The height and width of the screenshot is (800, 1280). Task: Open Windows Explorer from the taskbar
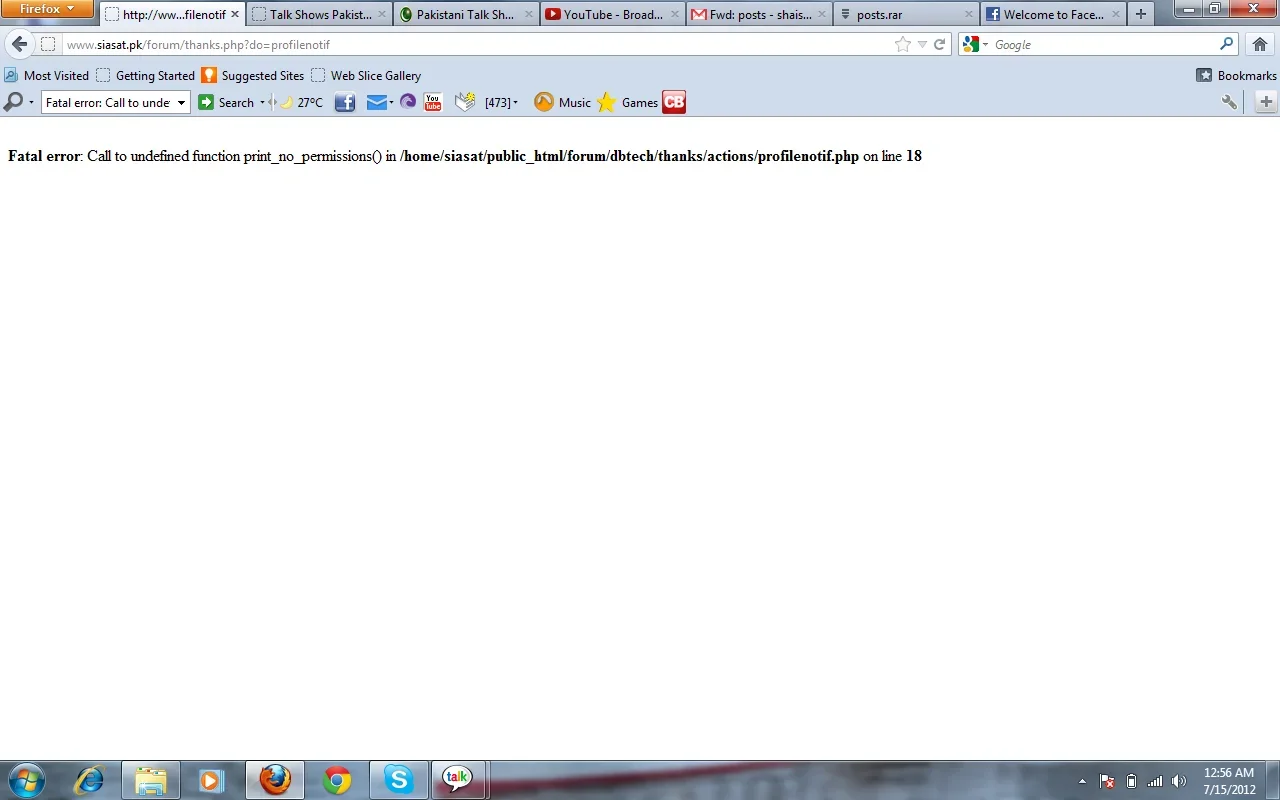[151, 780]
